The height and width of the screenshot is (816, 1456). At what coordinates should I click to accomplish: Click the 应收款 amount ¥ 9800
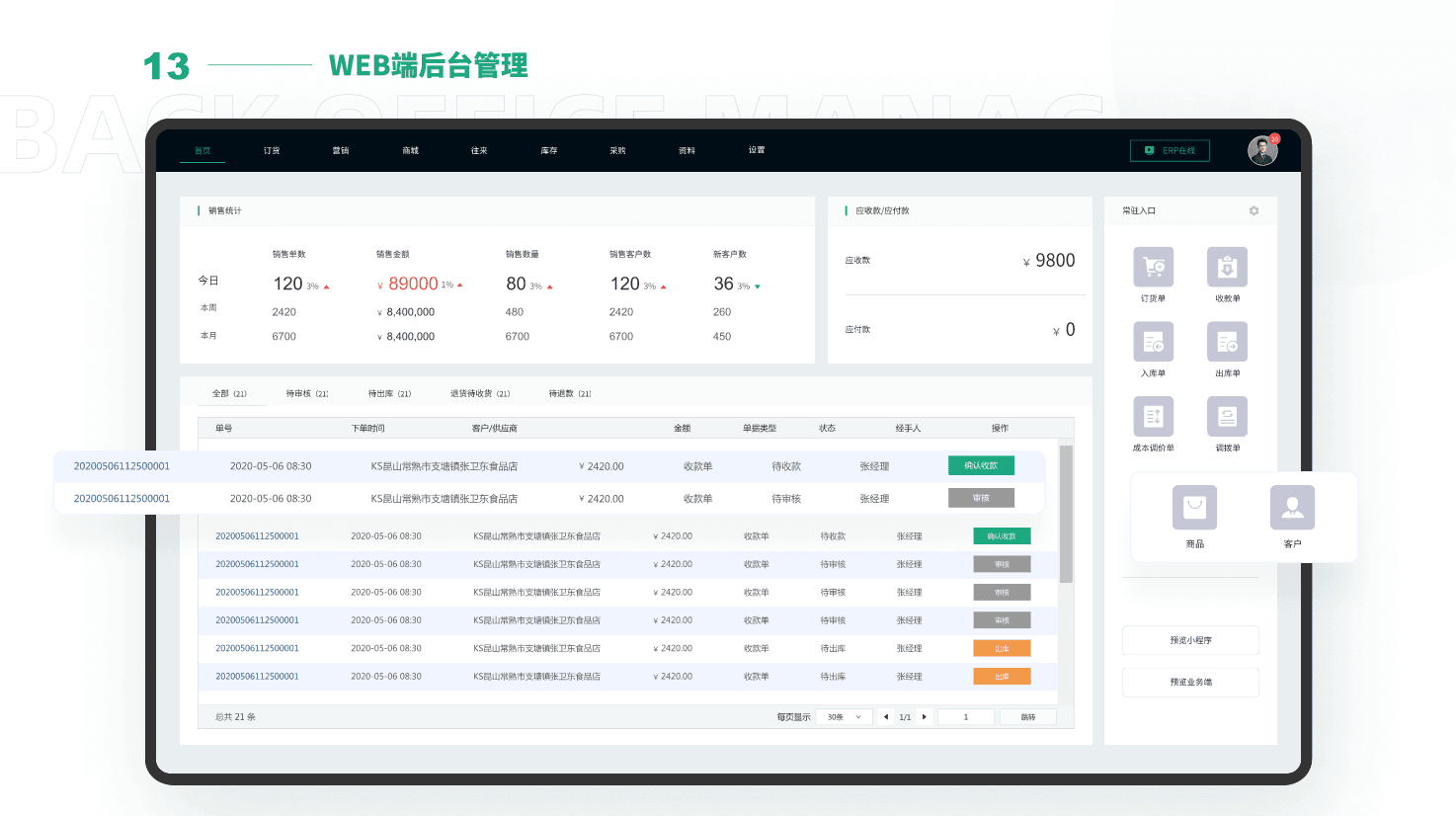click(x=1049, y=261)
